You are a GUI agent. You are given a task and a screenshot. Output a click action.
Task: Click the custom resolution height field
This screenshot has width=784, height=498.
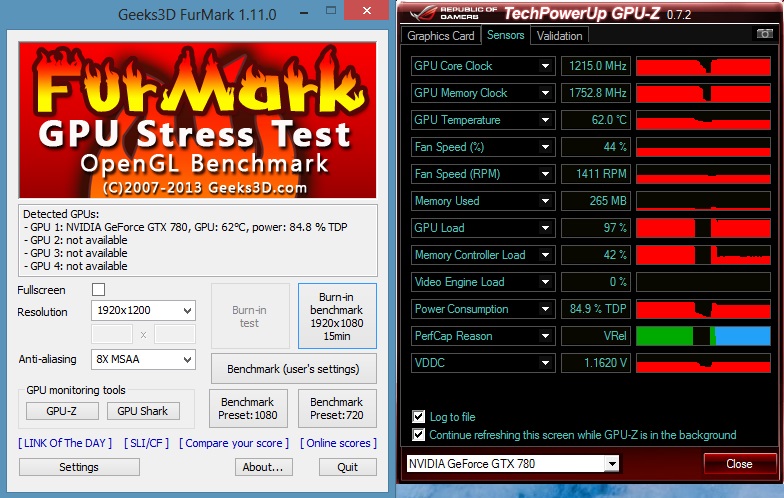(x=174, y=334)
